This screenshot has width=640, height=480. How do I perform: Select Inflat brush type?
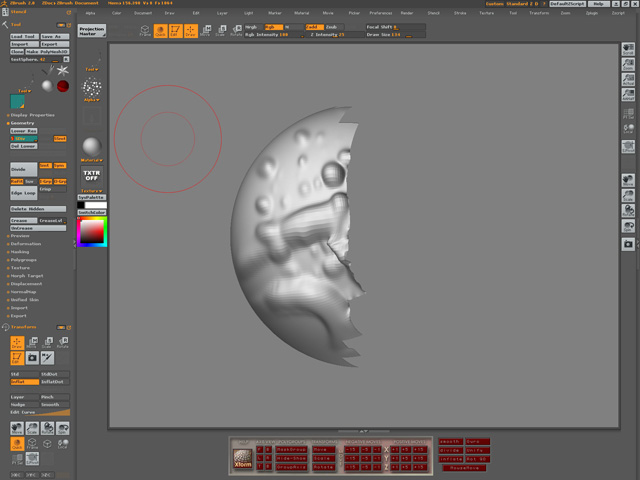(x=24, y=382)
